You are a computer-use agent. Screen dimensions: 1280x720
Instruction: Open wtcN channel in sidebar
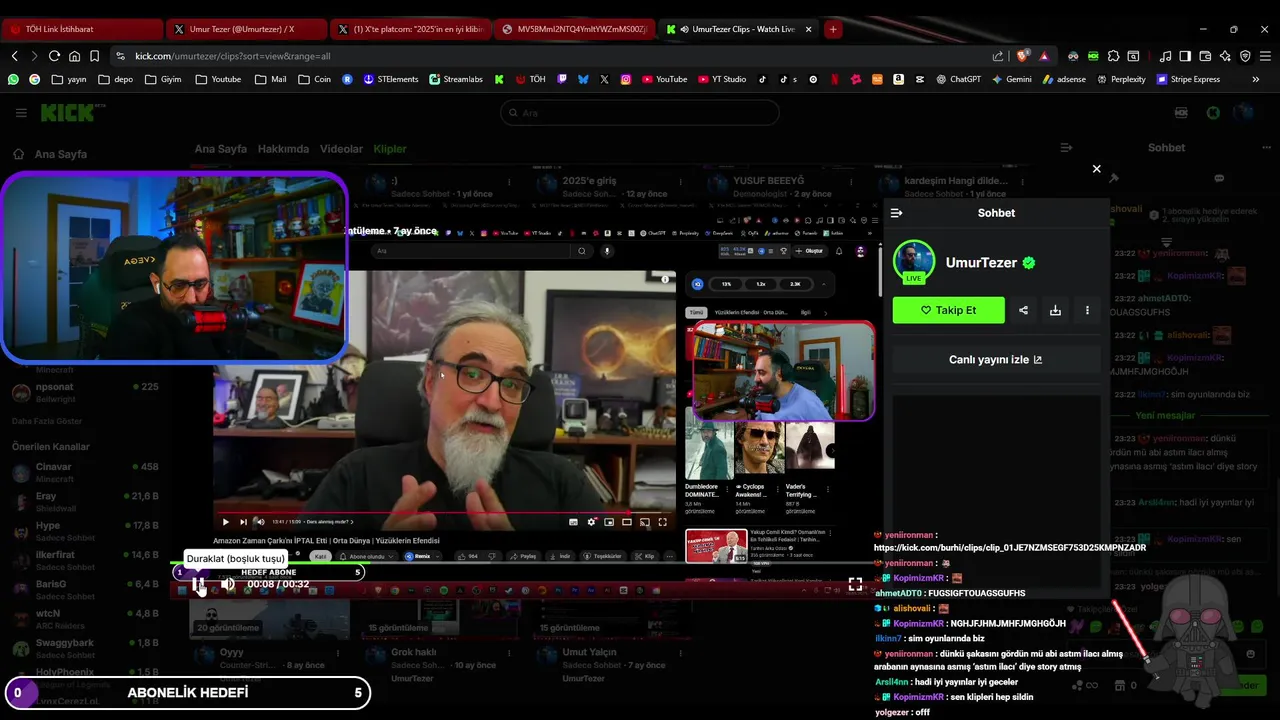point(84,619)
